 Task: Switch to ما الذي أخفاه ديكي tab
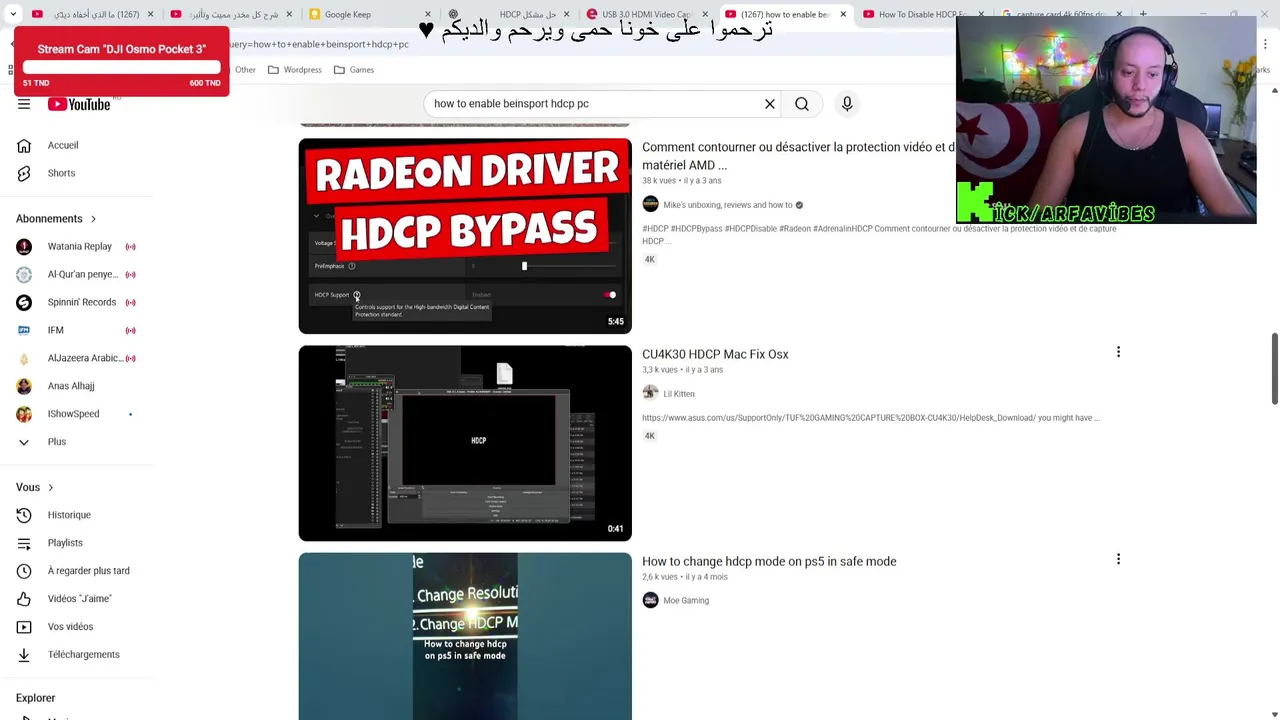(x=93, y=14)
